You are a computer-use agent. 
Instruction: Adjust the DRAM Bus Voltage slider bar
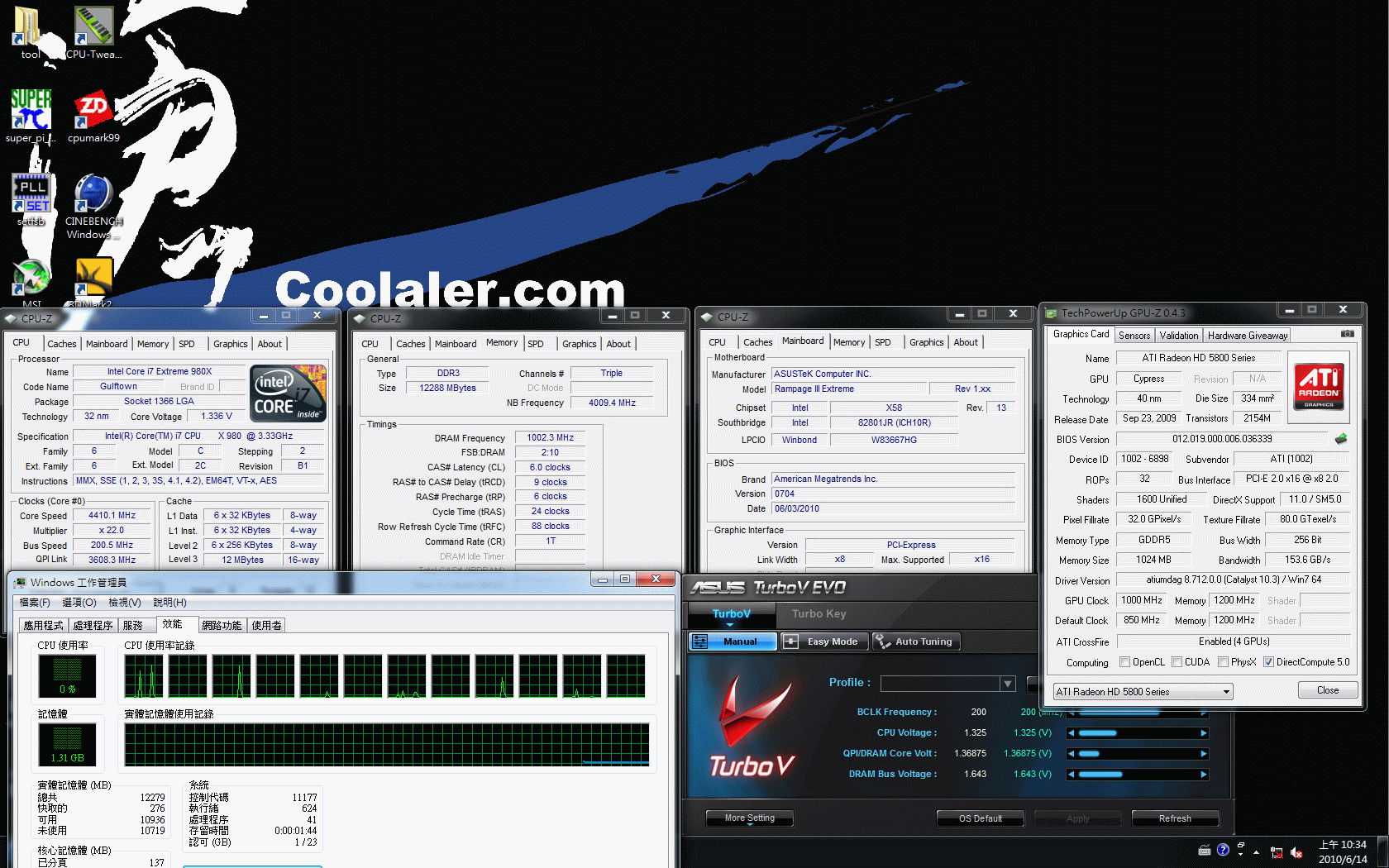coord(1138,775)
